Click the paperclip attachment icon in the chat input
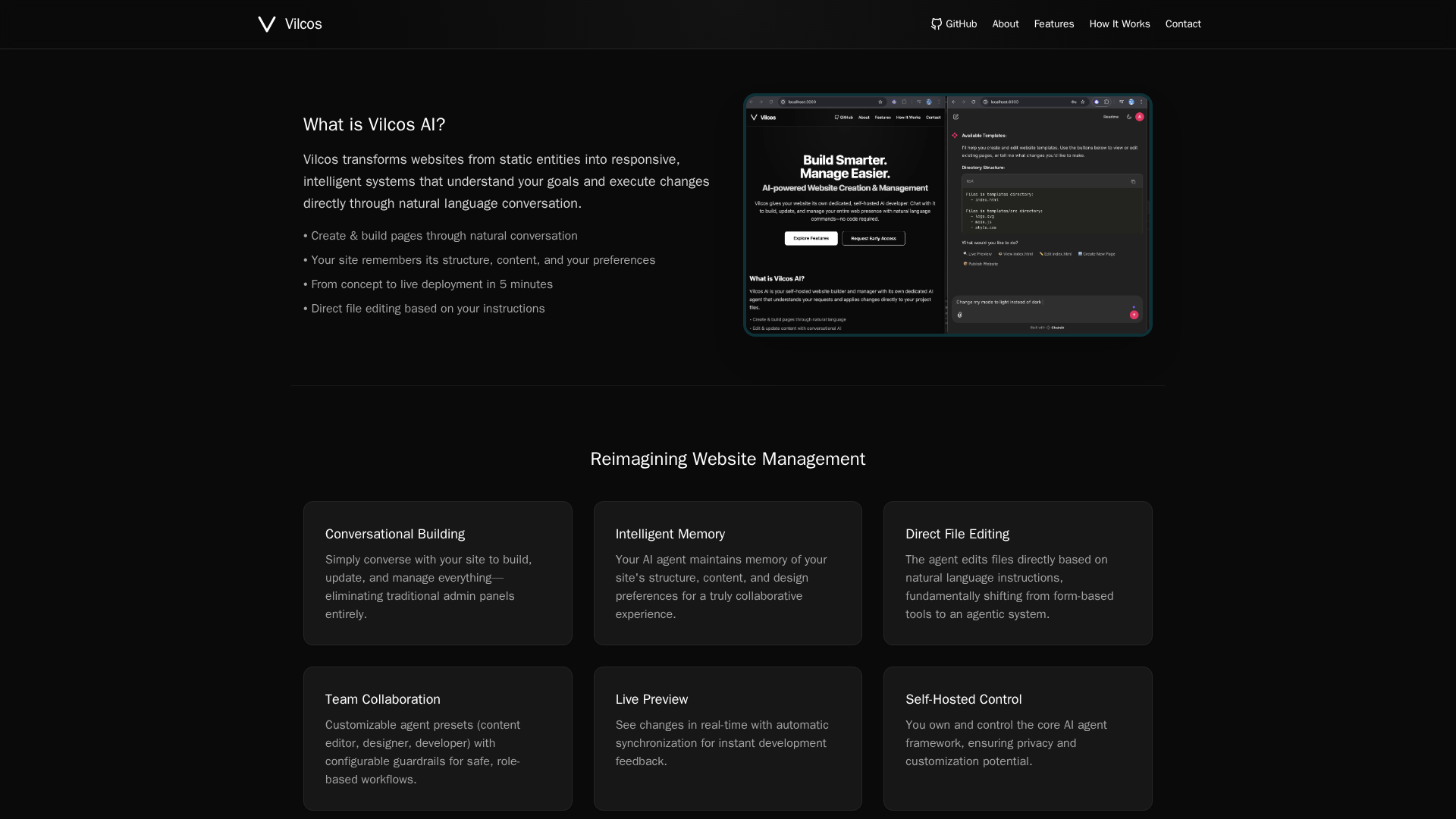The height and width of the screenshot is (819, 1456). pyautogui.click(x=960, y=315)
